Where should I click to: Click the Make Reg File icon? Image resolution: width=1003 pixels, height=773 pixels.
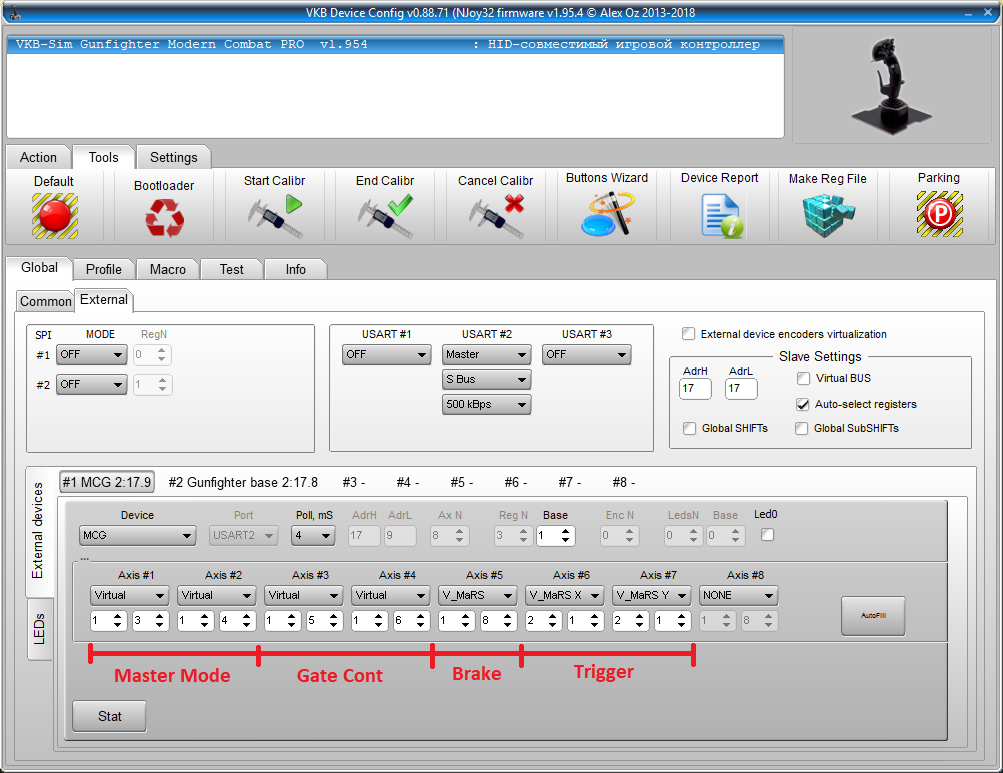pos(827,215)
